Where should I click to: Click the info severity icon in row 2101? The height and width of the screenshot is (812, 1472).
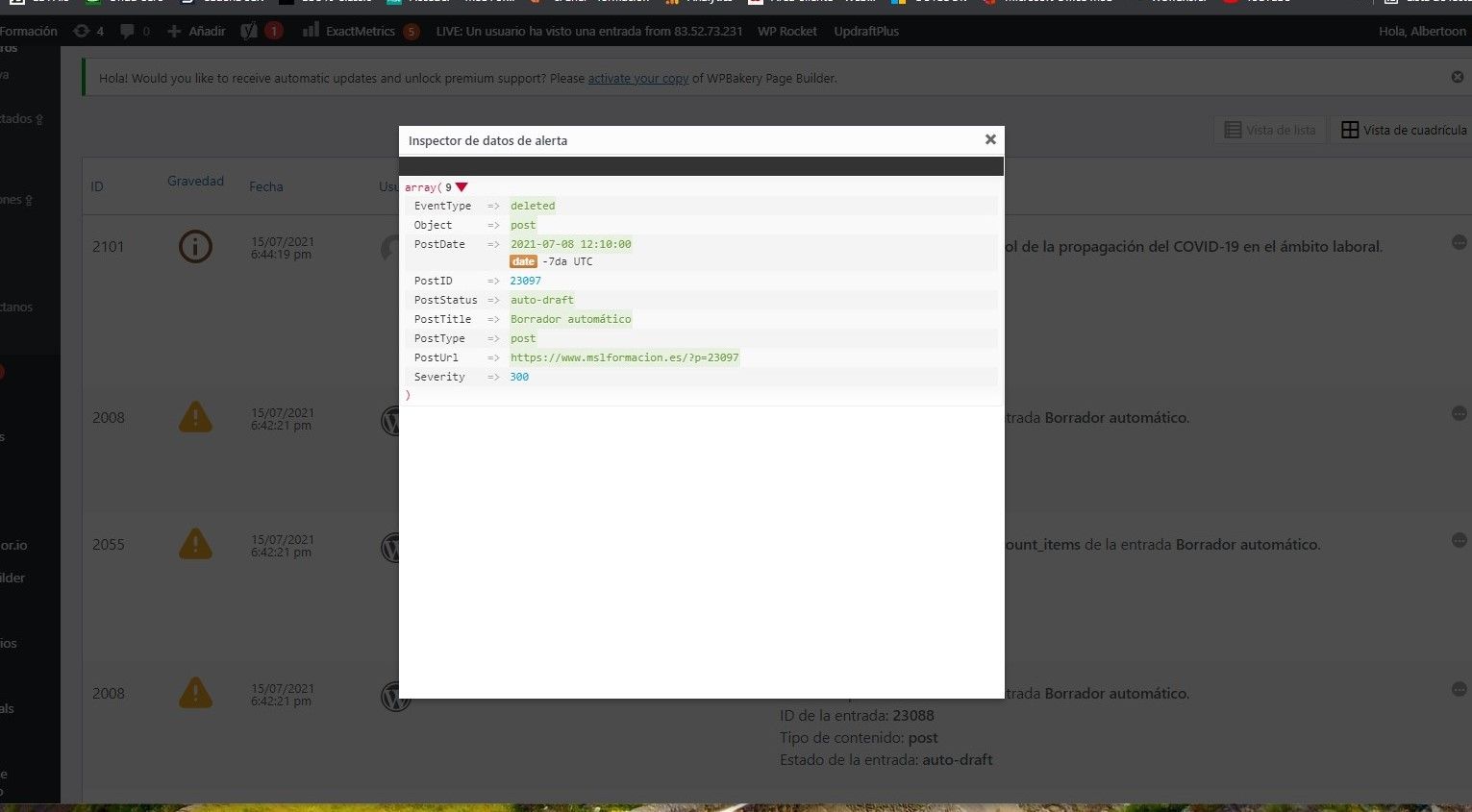195,247
